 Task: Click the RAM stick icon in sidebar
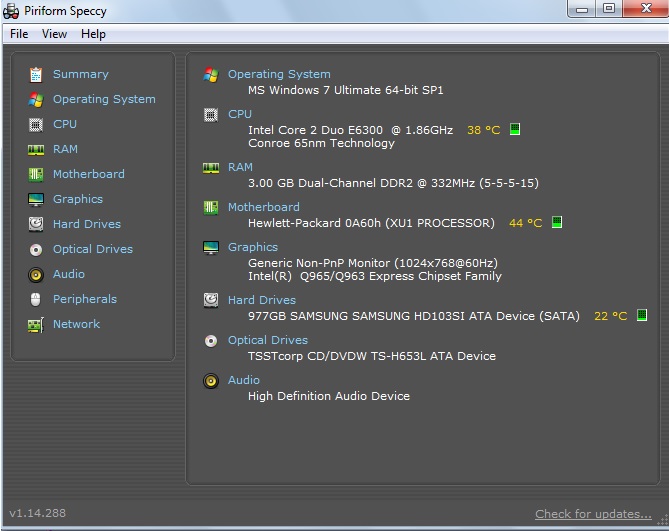[x=36, y=150]
